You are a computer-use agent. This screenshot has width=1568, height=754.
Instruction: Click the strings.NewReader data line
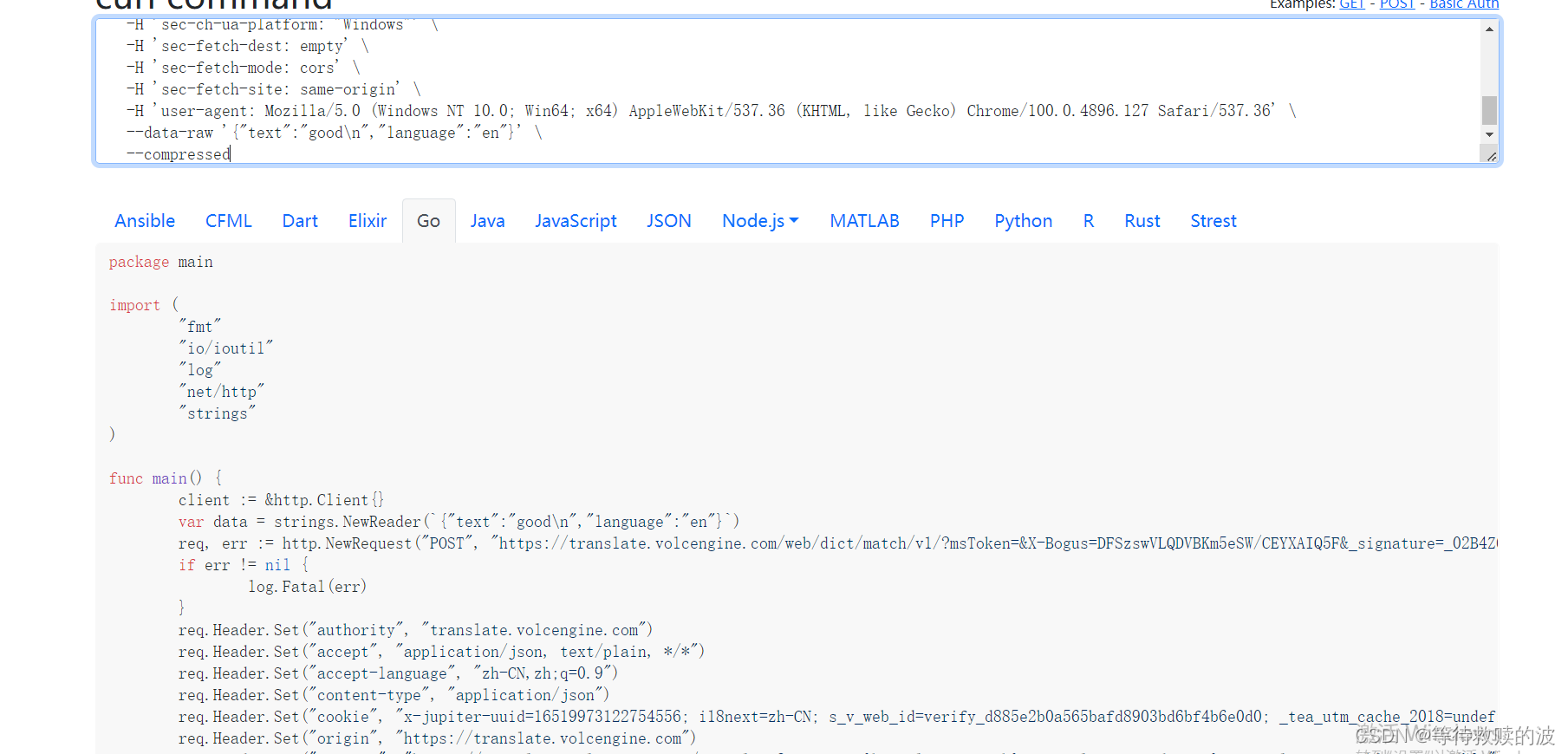click(x=459, y=522)
